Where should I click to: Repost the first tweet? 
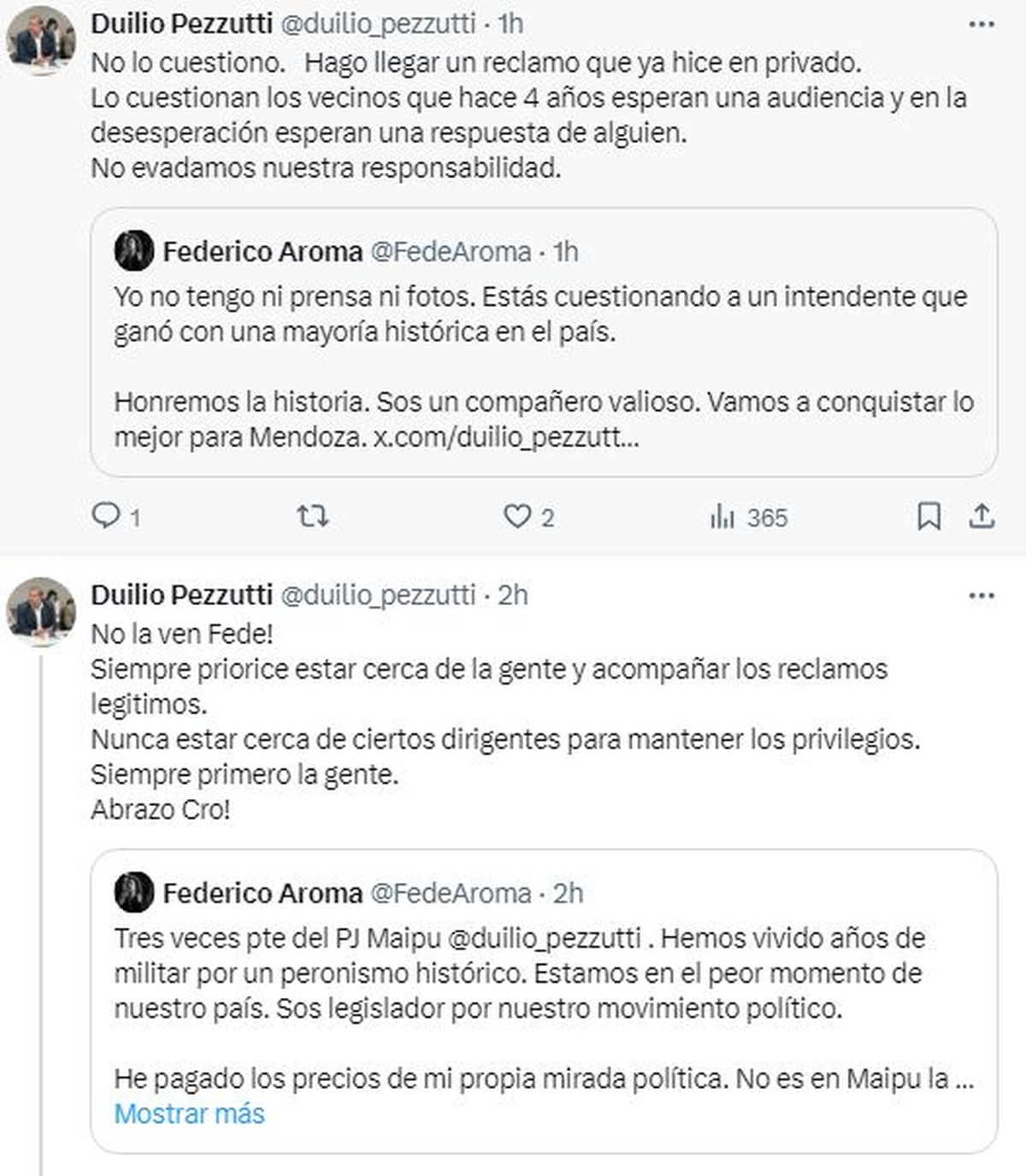click(312, 516)
